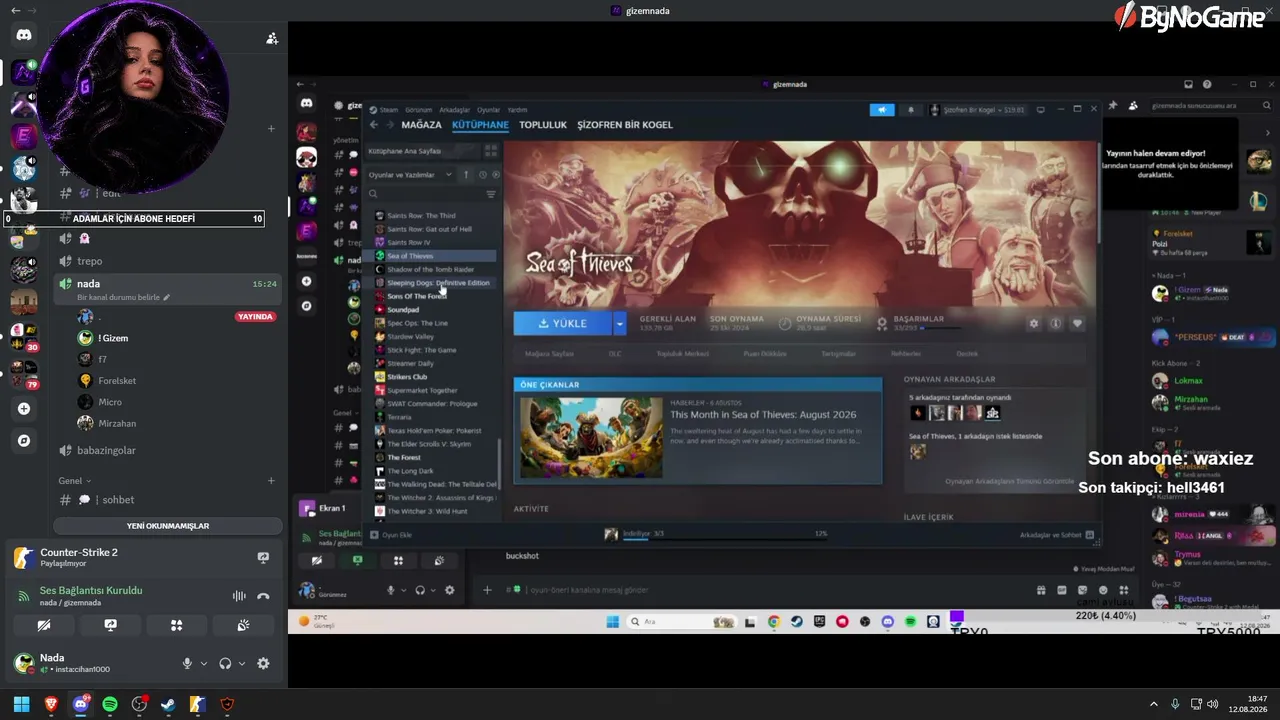The image size is (1280, 720).
Task: Open the Activities launcher in Discord voice panel
Action: point(176,625)
